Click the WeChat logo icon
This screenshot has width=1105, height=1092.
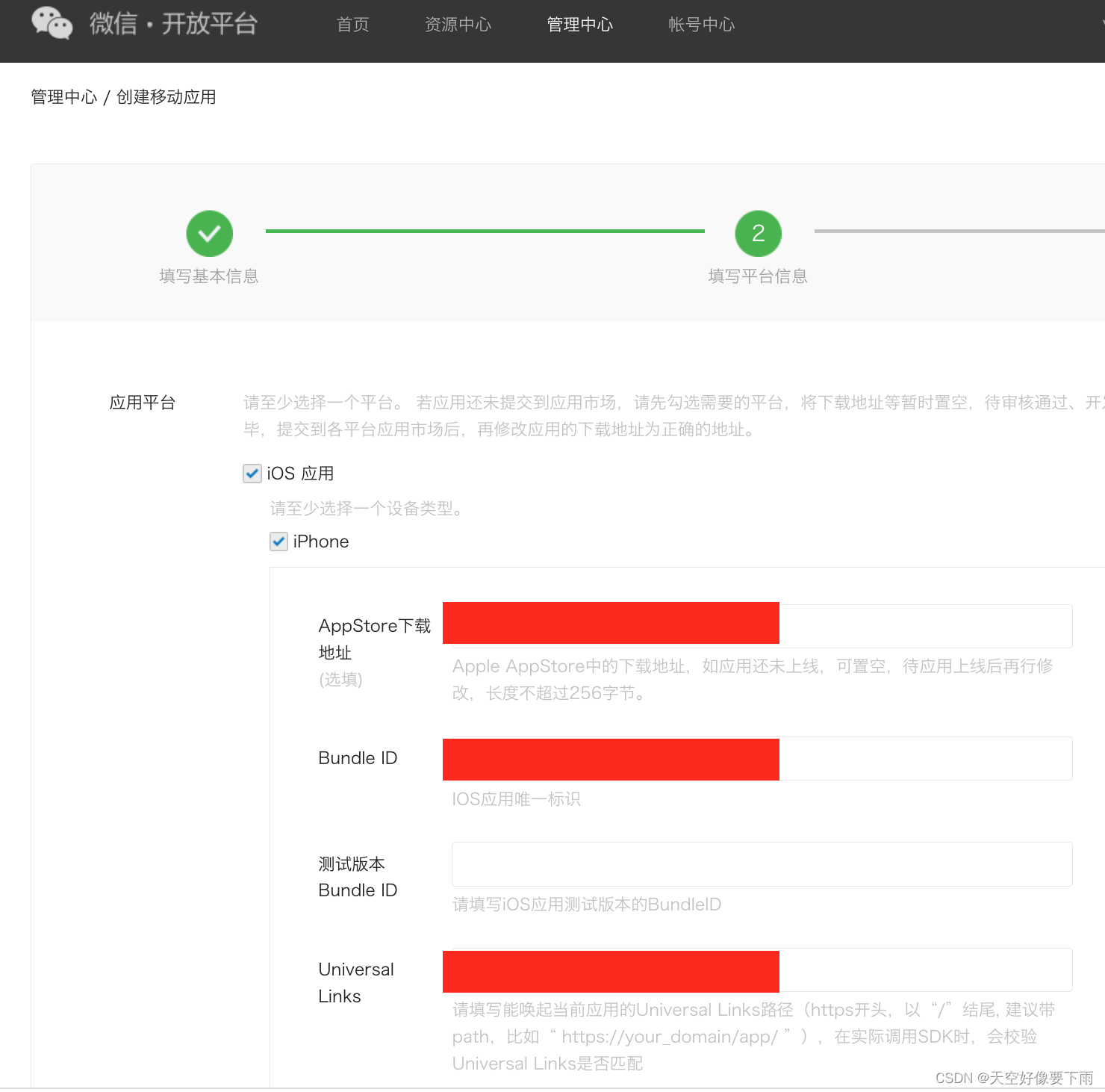point(52,22)
